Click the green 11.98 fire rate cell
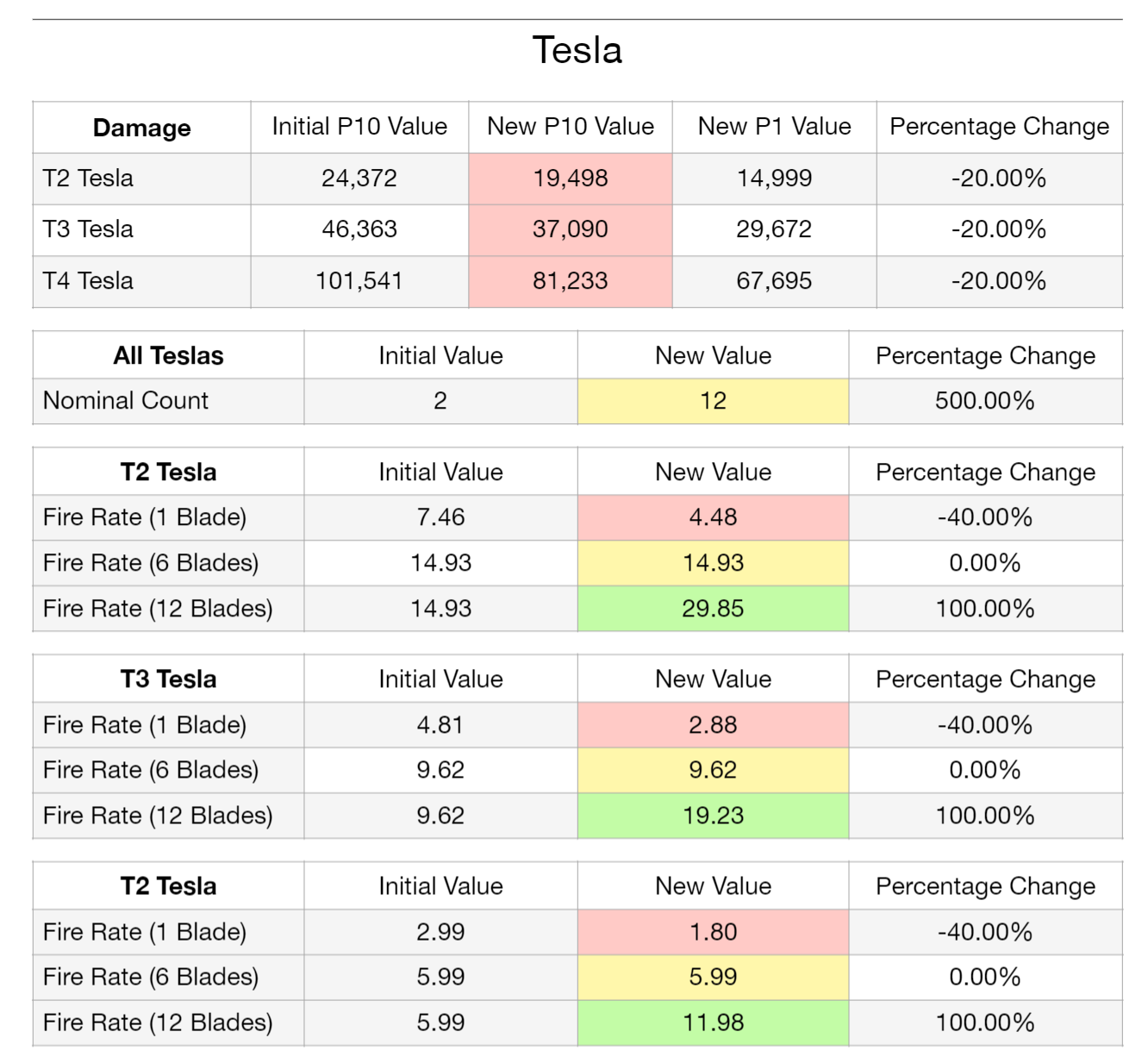Screen dimensions: 1148x1063 (x=713, y=1022)
